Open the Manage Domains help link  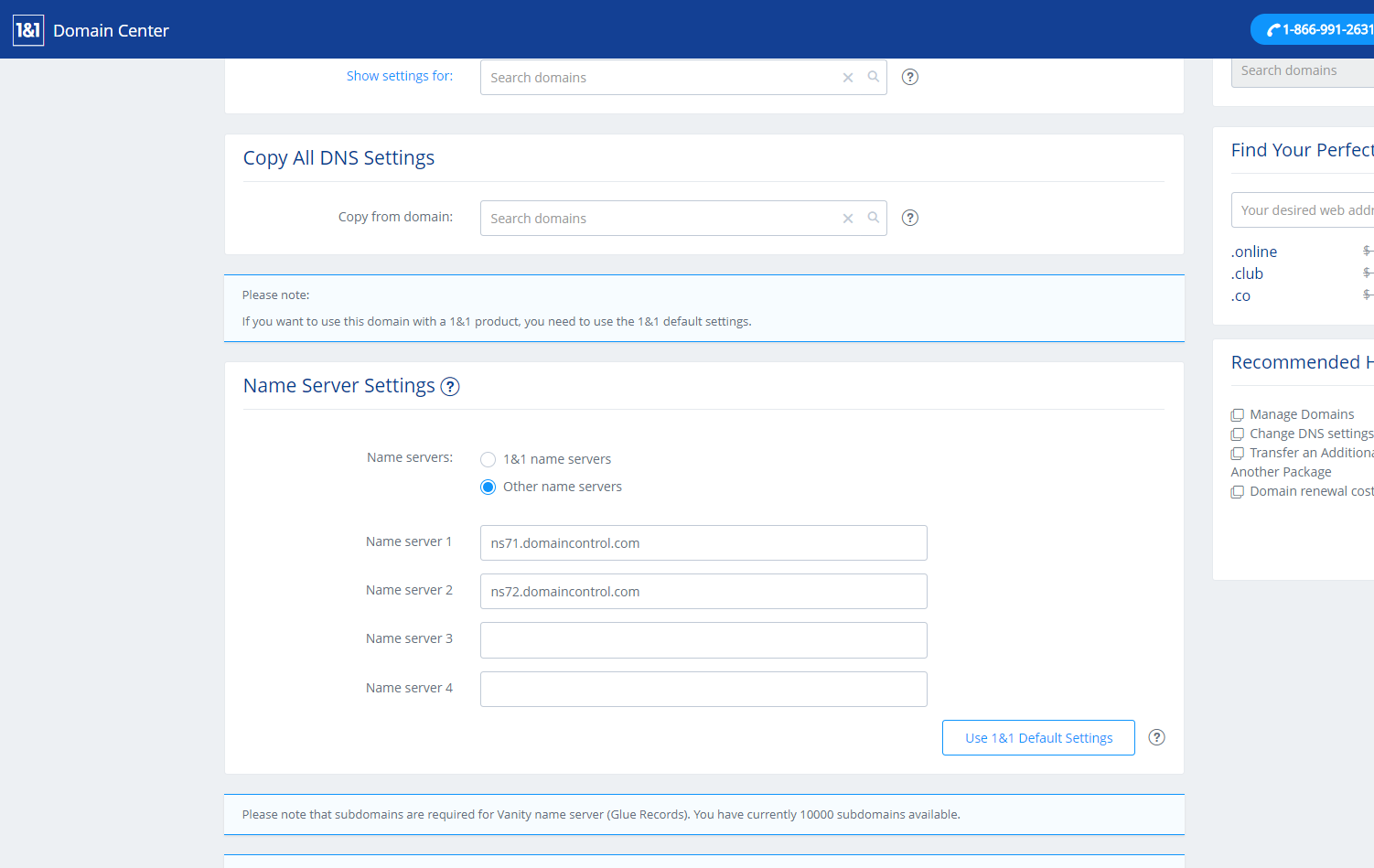[1301, 414]
